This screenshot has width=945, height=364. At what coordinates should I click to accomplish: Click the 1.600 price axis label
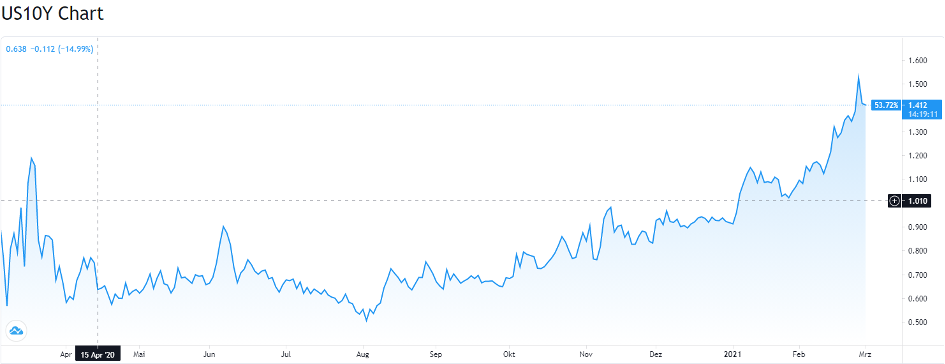pos(917,60)
